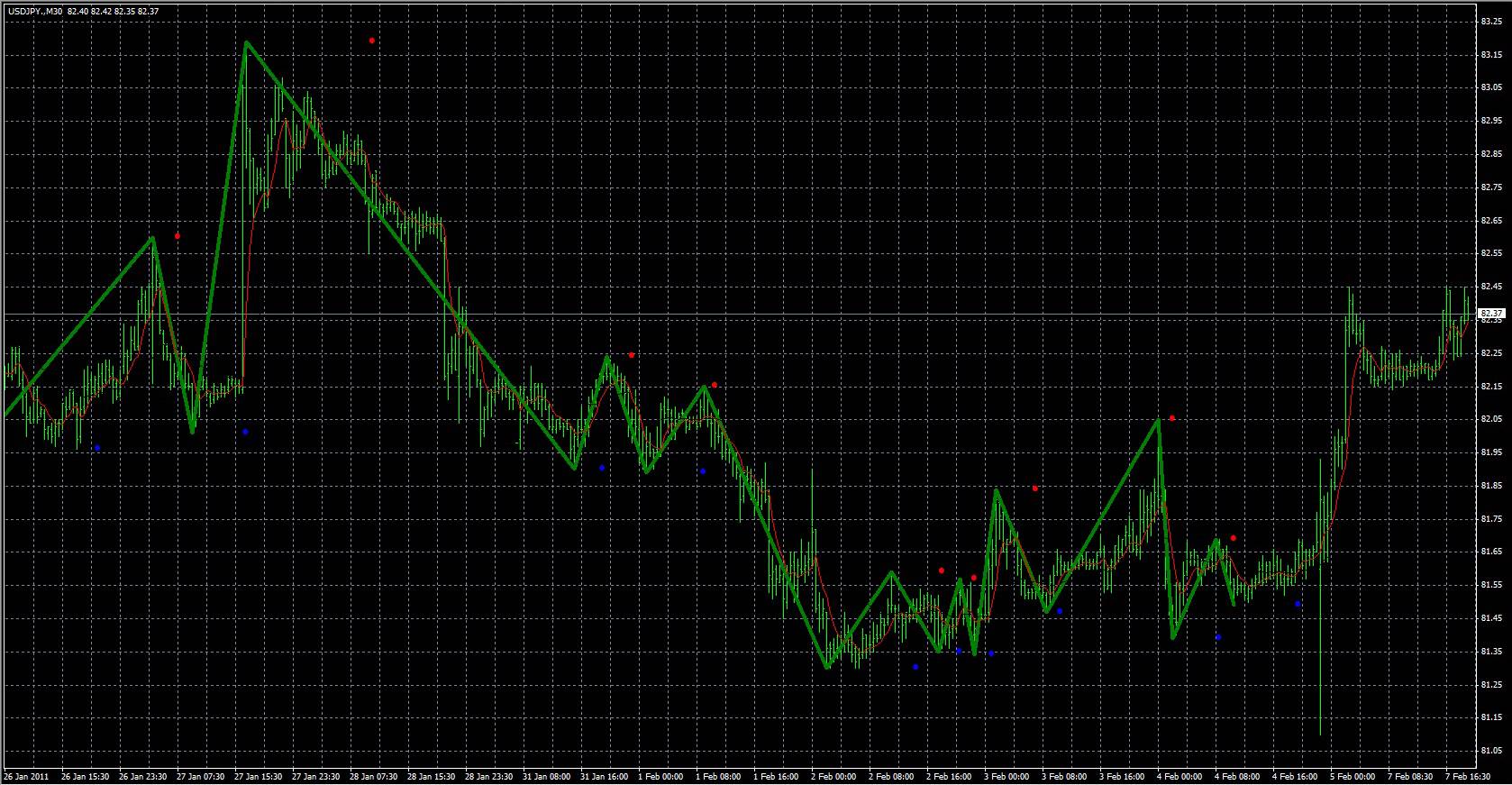1512x785 pixels.
Task: Click the 81.15 price axis label
Action: coord(1490,717)
